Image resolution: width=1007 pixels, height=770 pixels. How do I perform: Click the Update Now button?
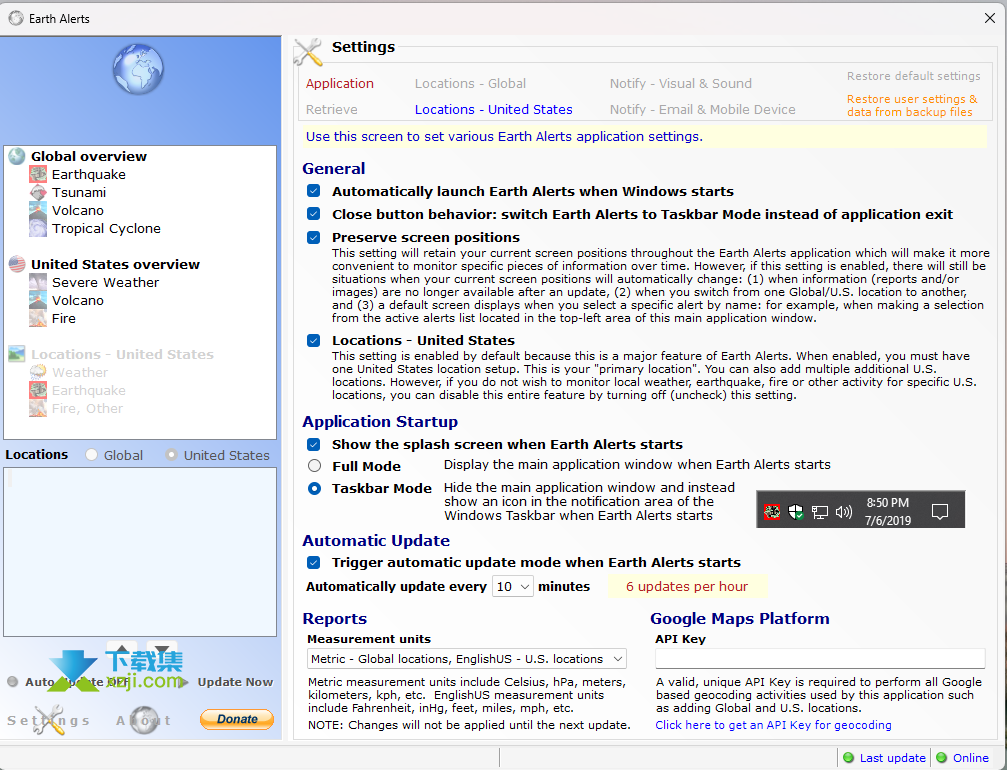coord(235,682)
